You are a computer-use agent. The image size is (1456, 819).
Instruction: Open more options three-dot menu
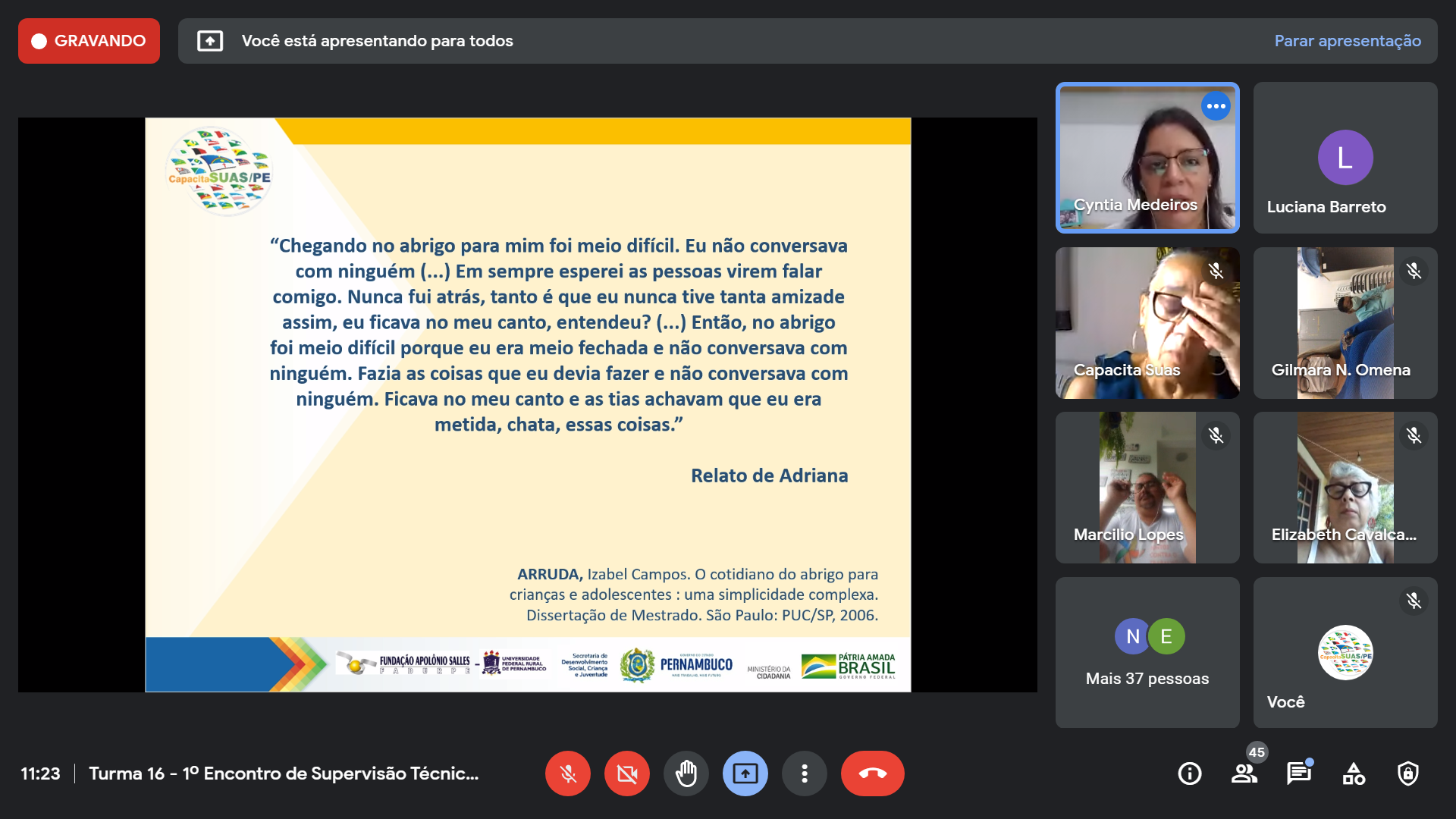point(804,773)
